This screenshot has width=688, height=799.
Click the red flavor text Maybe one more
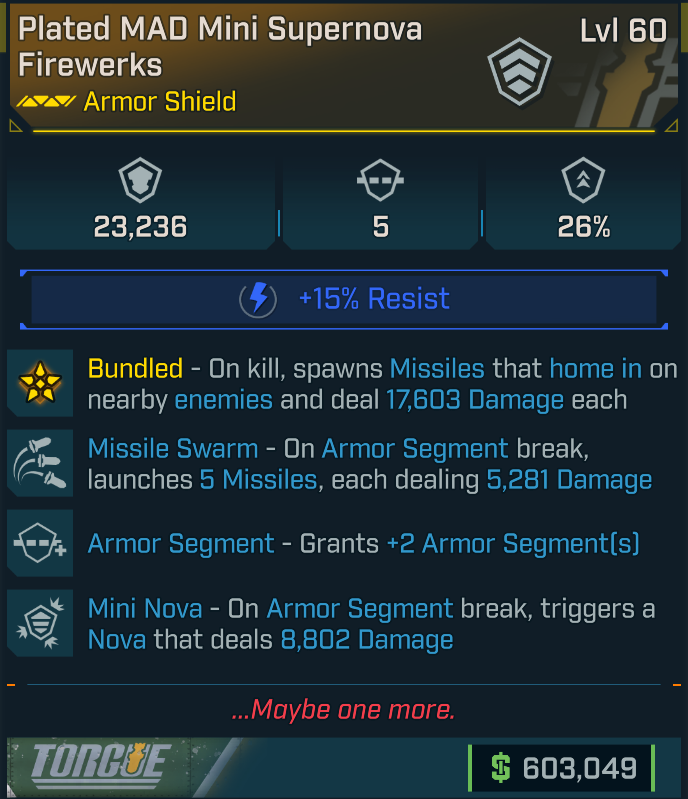[x=343, y=709]
